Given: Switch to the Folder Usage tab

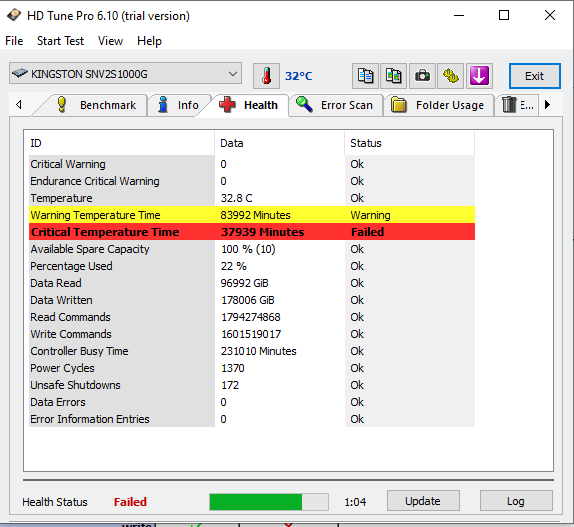Looking at the screenshot, I should tap(439, 105).
